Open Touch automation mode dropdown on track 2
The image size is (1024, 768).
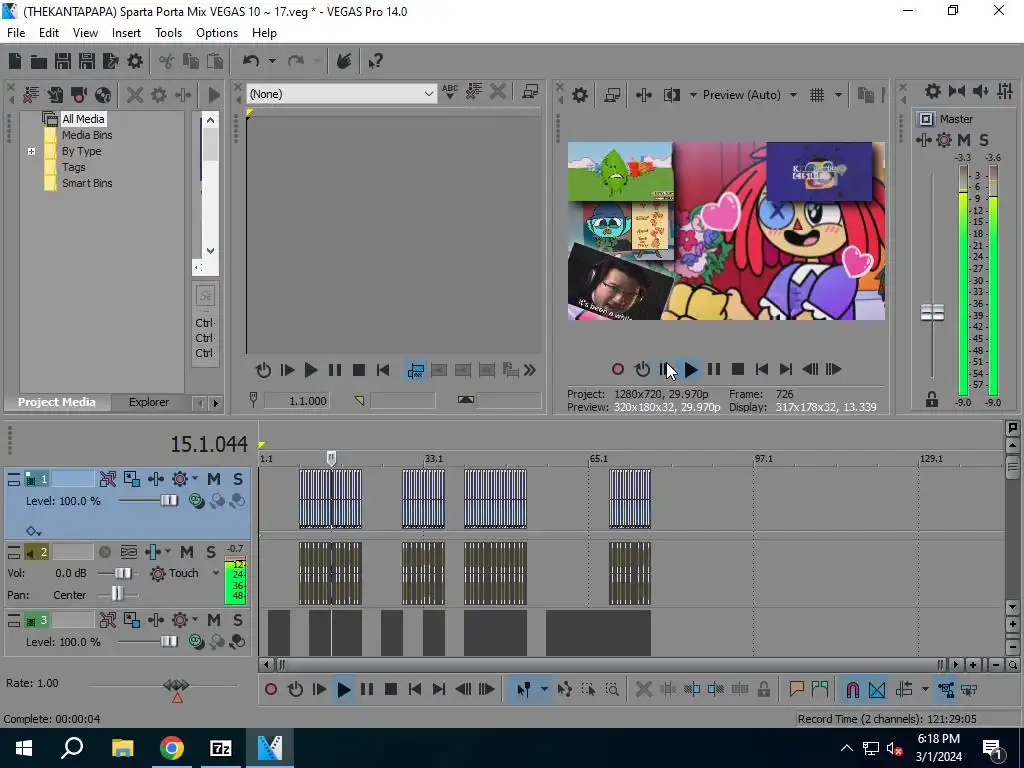click(216, 573)
